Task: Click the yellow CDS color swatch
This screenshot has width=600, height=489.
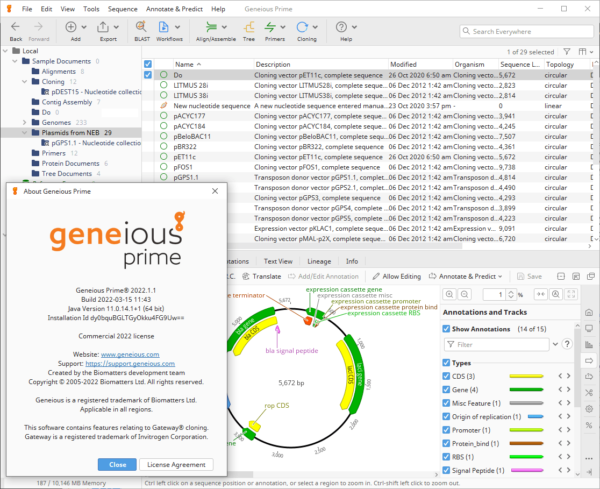Action: coord(526,376)
